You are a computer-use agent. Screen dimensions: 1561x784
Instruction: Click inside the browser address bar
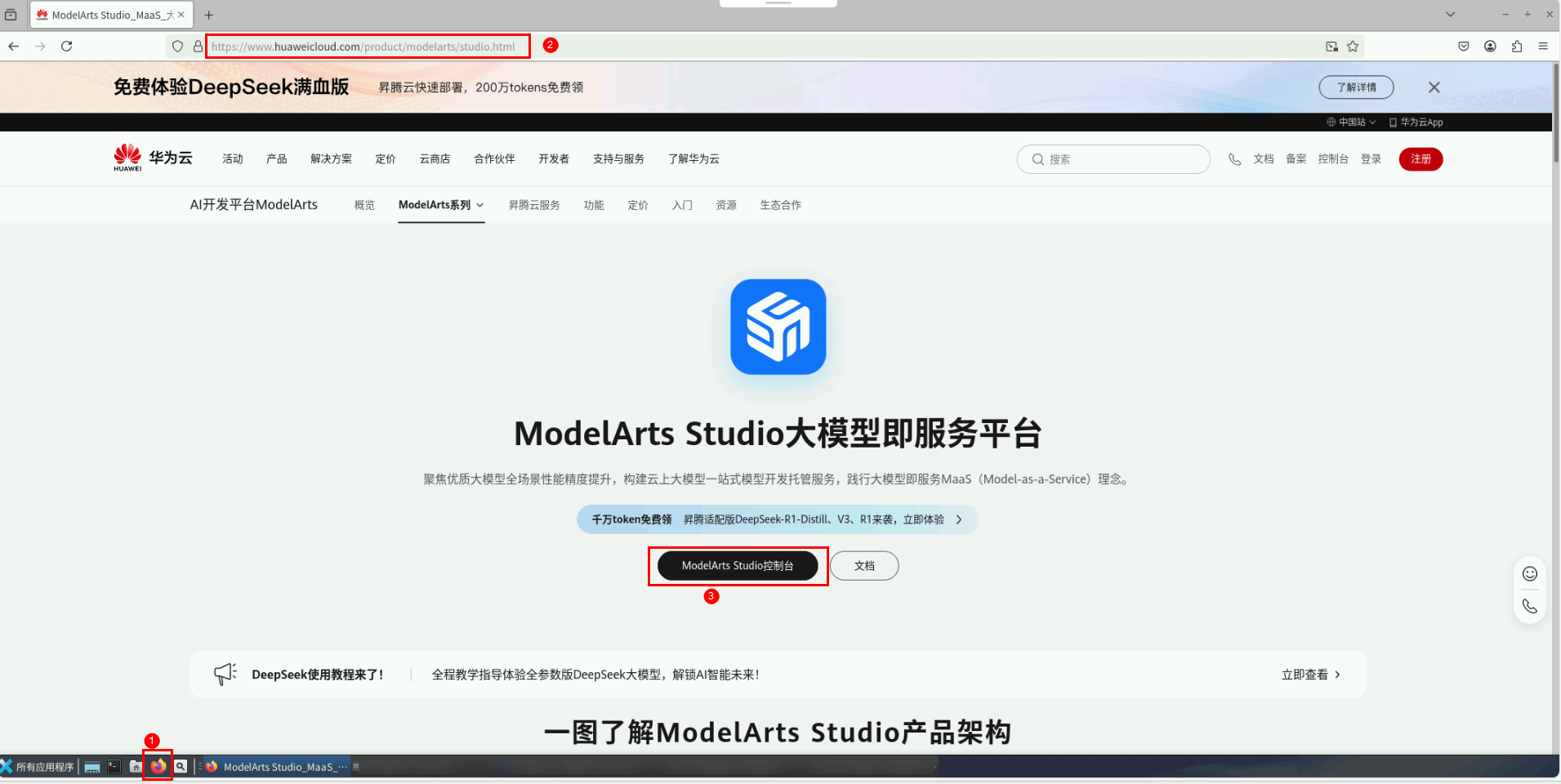point(368,46)
